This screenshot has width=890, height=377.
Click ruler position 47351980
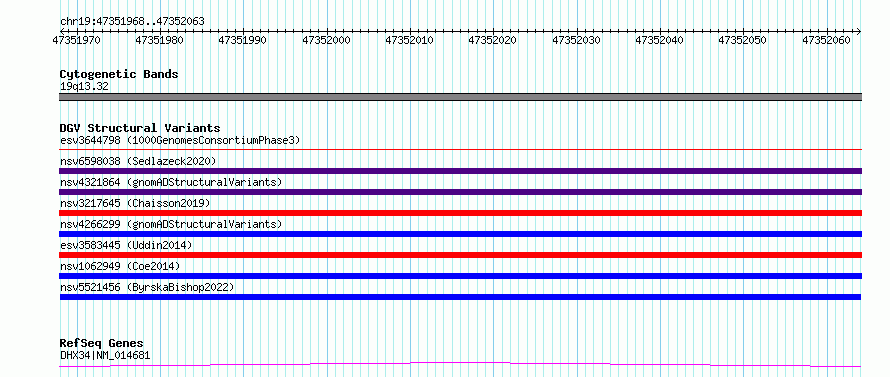pos(160,40)
